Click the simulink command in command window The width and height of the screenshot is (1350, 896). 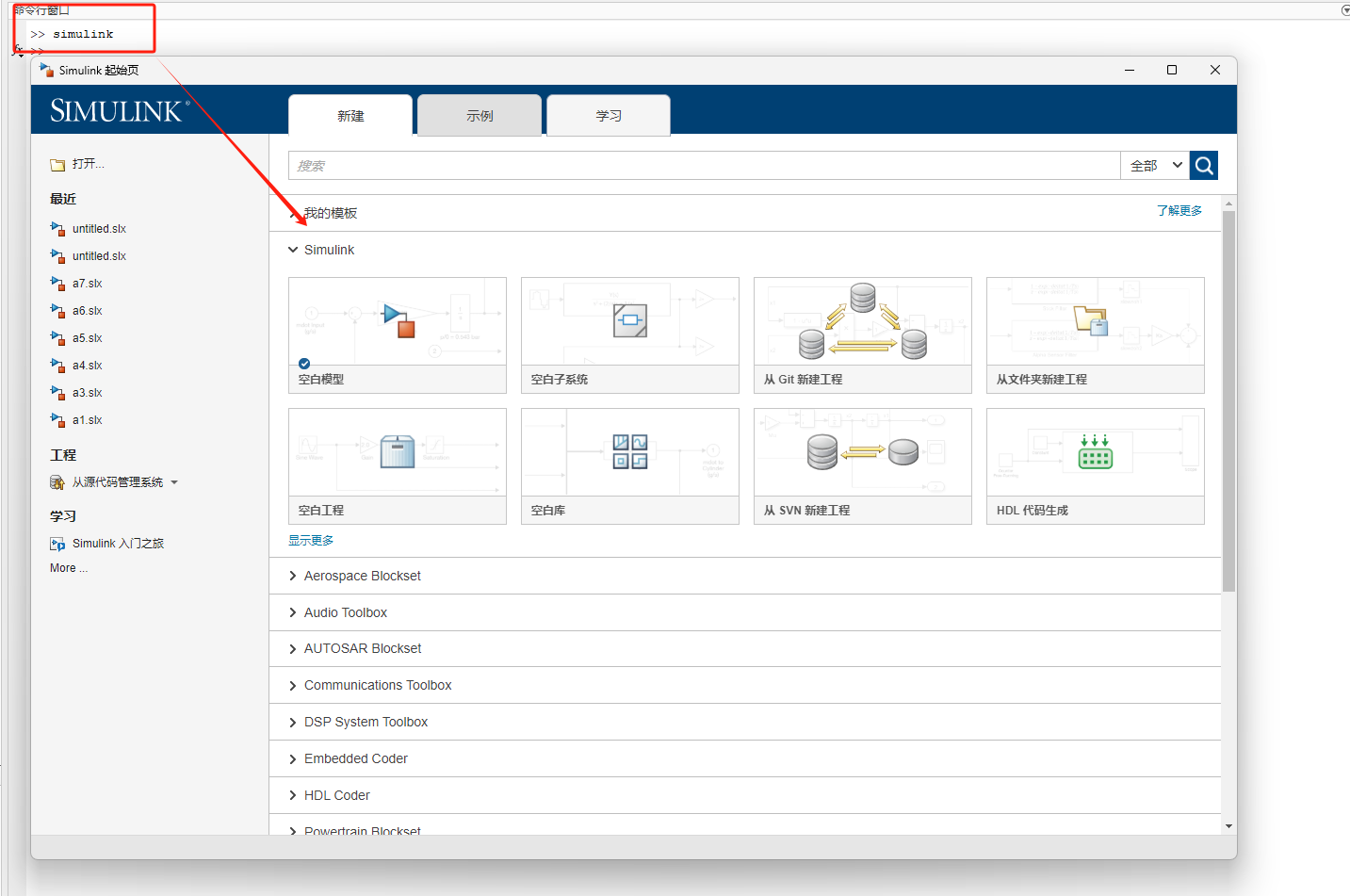[x=83, y=34]
